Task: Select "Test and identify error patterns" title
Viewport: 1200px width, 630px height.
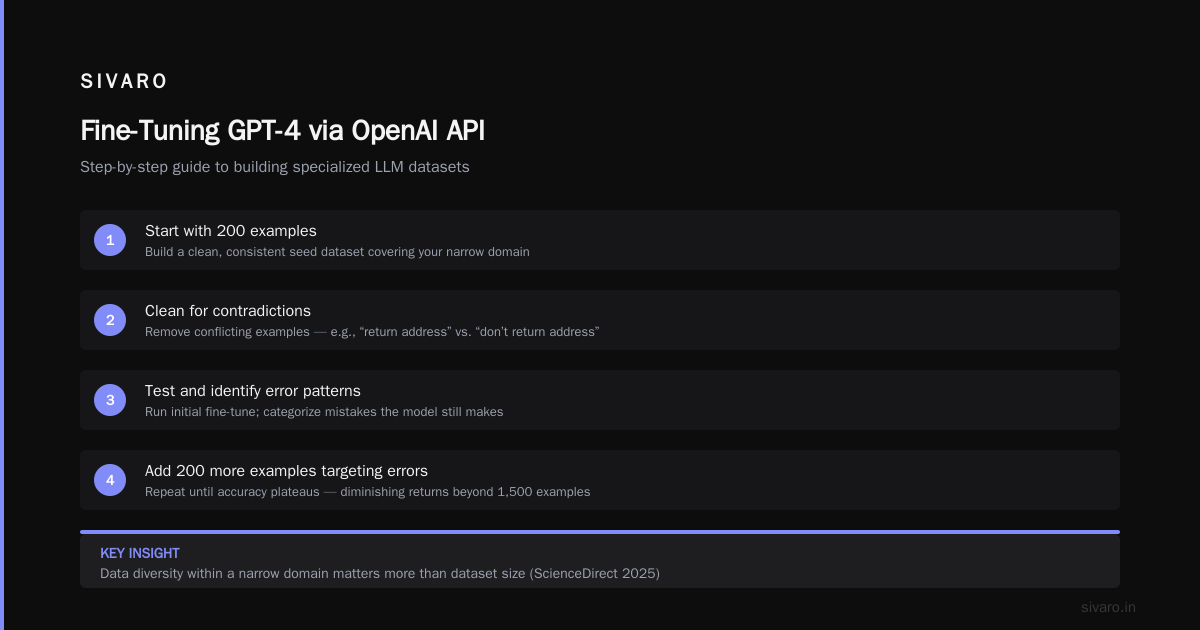Action: coord(253,391)
